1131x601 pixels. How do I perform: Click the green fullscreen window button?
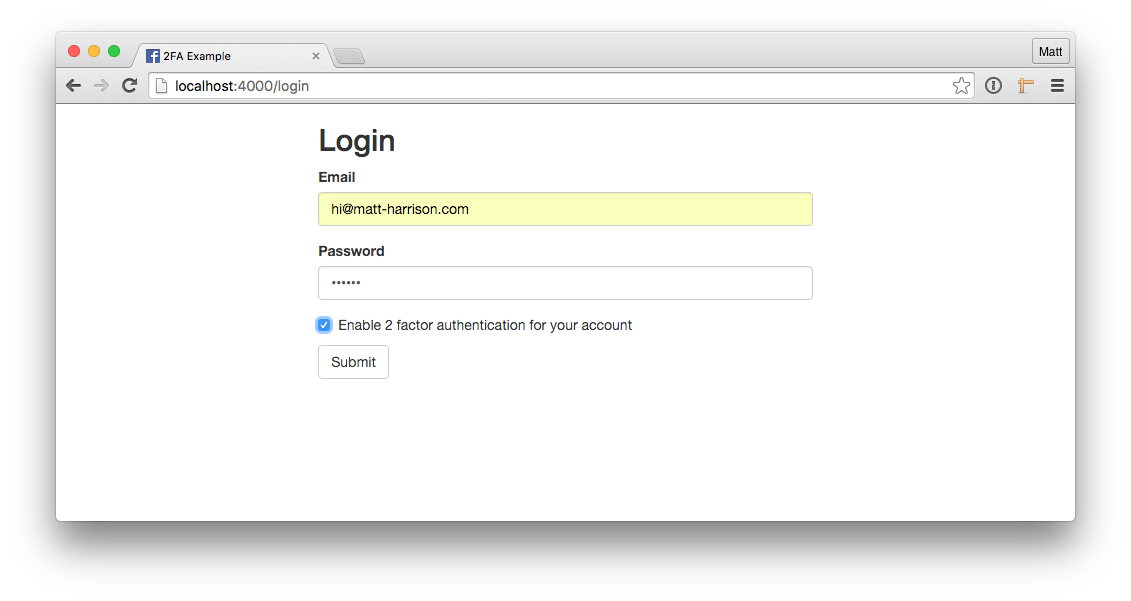(114, 51)
